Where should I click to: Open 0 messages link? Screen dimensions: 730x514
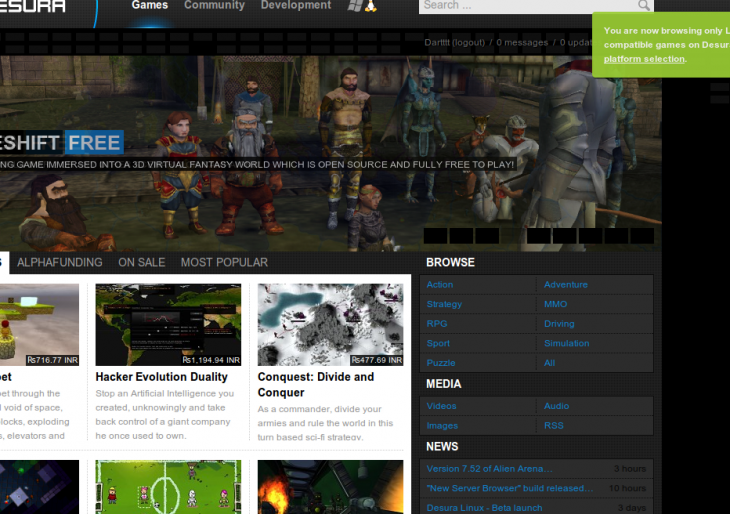[522, 42]
